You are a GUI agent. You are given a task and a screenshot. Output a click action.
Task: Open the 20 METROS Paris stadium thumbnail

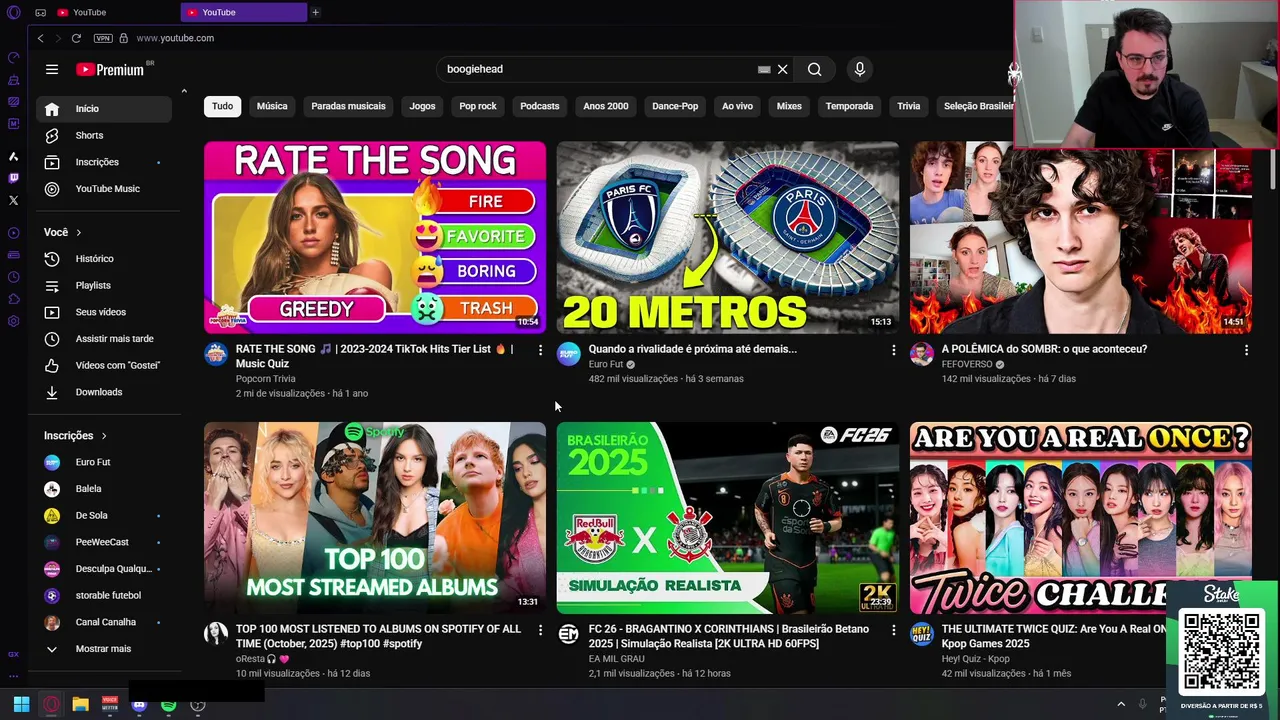click(728, 237)
